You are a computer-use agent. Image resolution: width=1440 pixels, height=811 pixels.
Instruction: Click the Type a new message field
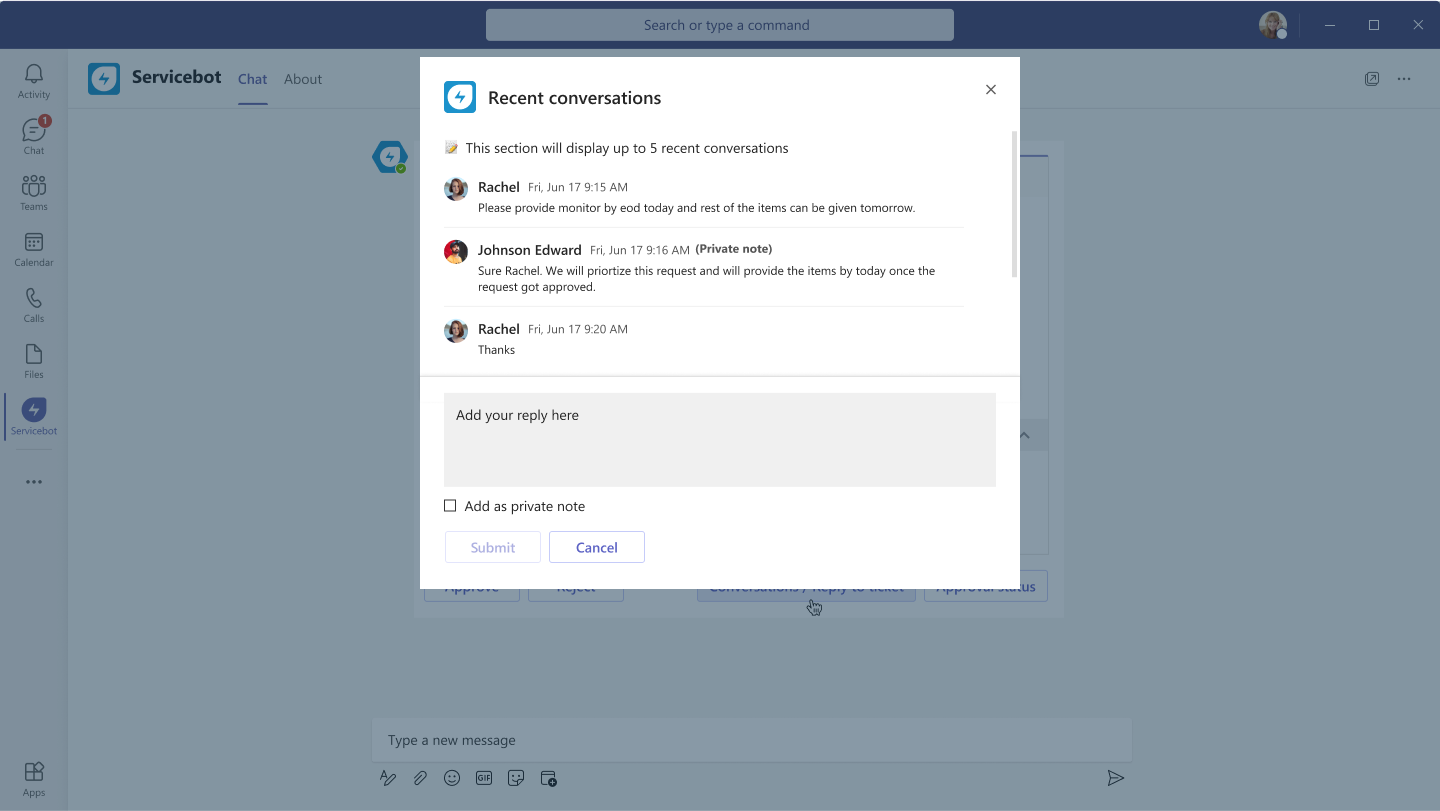click(752, 740)
